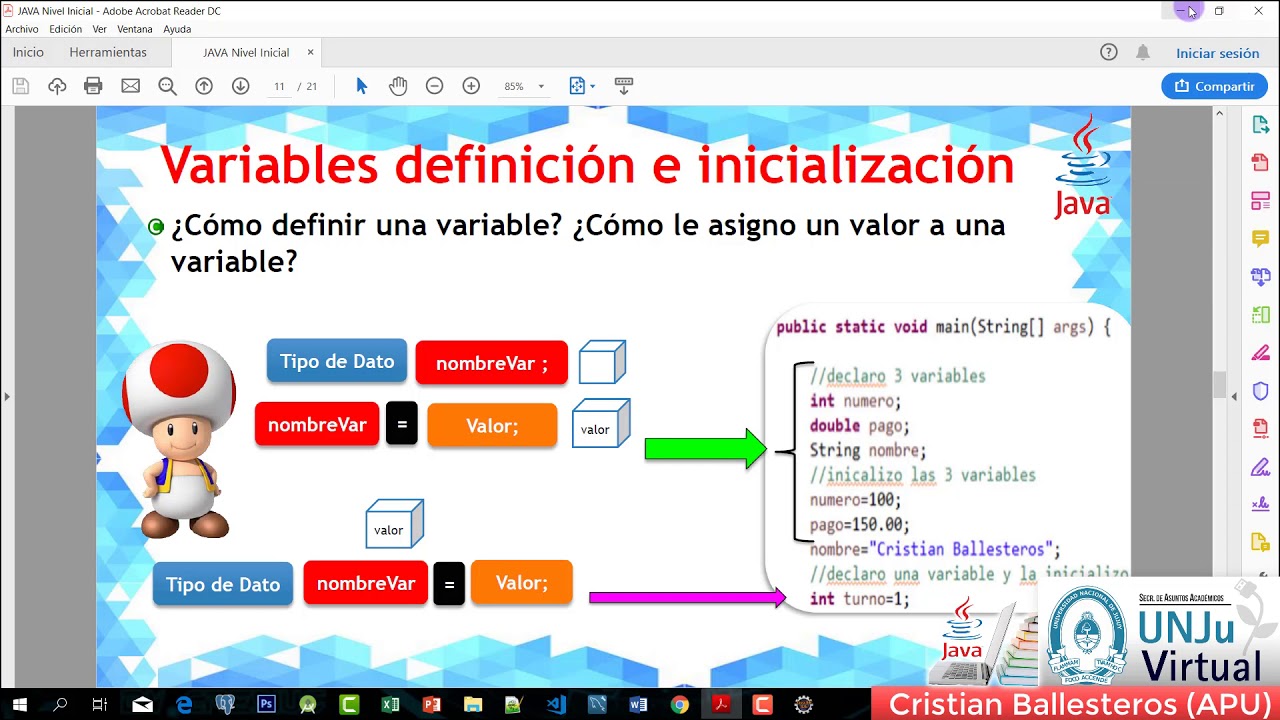Go to next page arrow

[240, 86]
